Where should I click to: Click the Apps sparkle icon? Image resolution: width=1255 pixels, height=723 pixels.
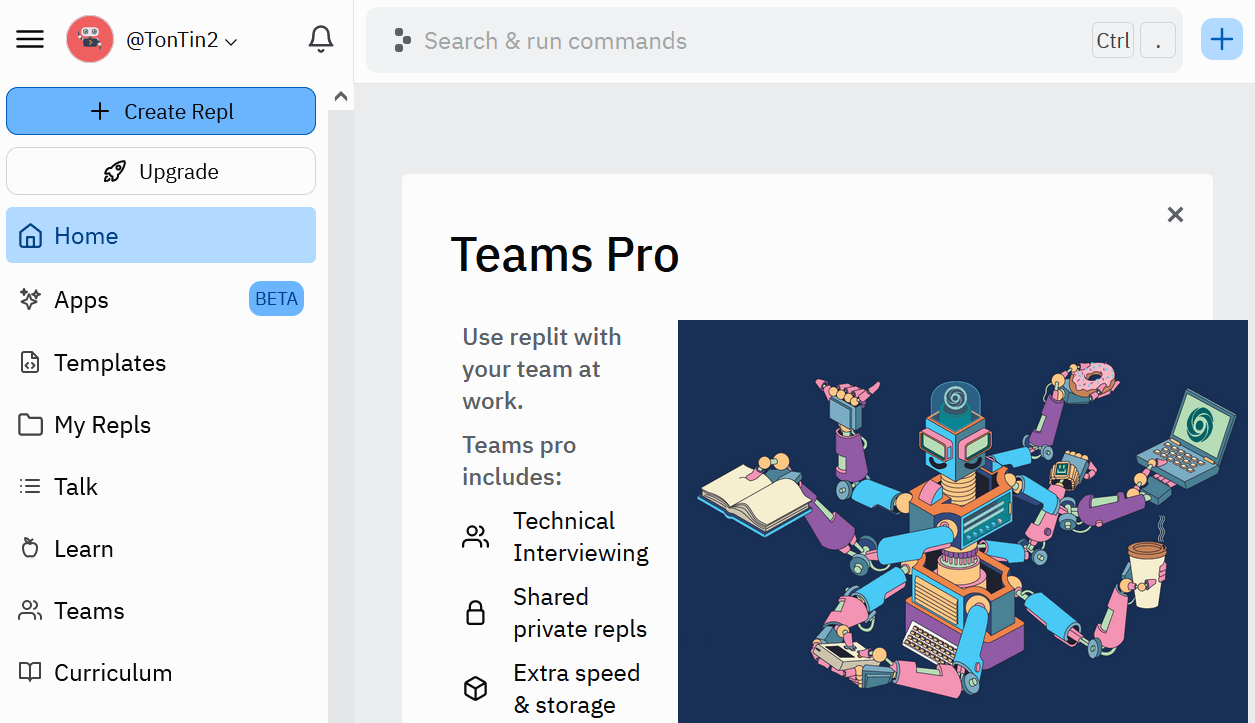click(x=31, y=299)
